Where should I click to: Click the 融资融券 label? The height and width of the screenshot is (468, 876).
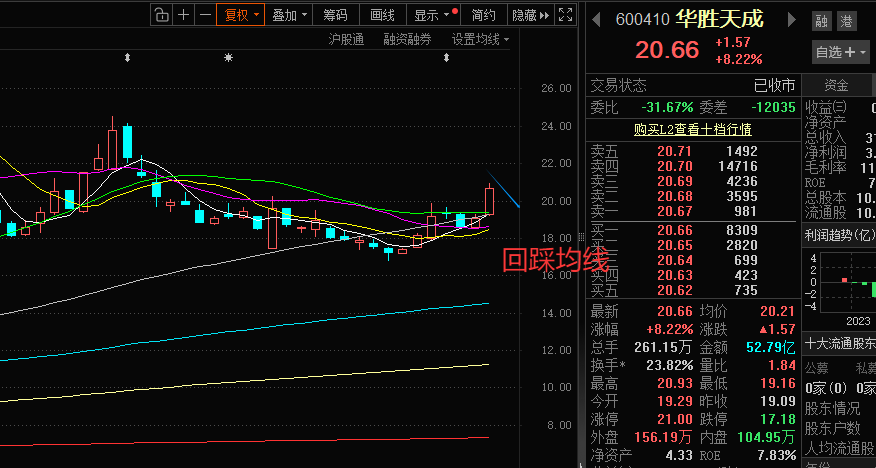pos(407,39)
